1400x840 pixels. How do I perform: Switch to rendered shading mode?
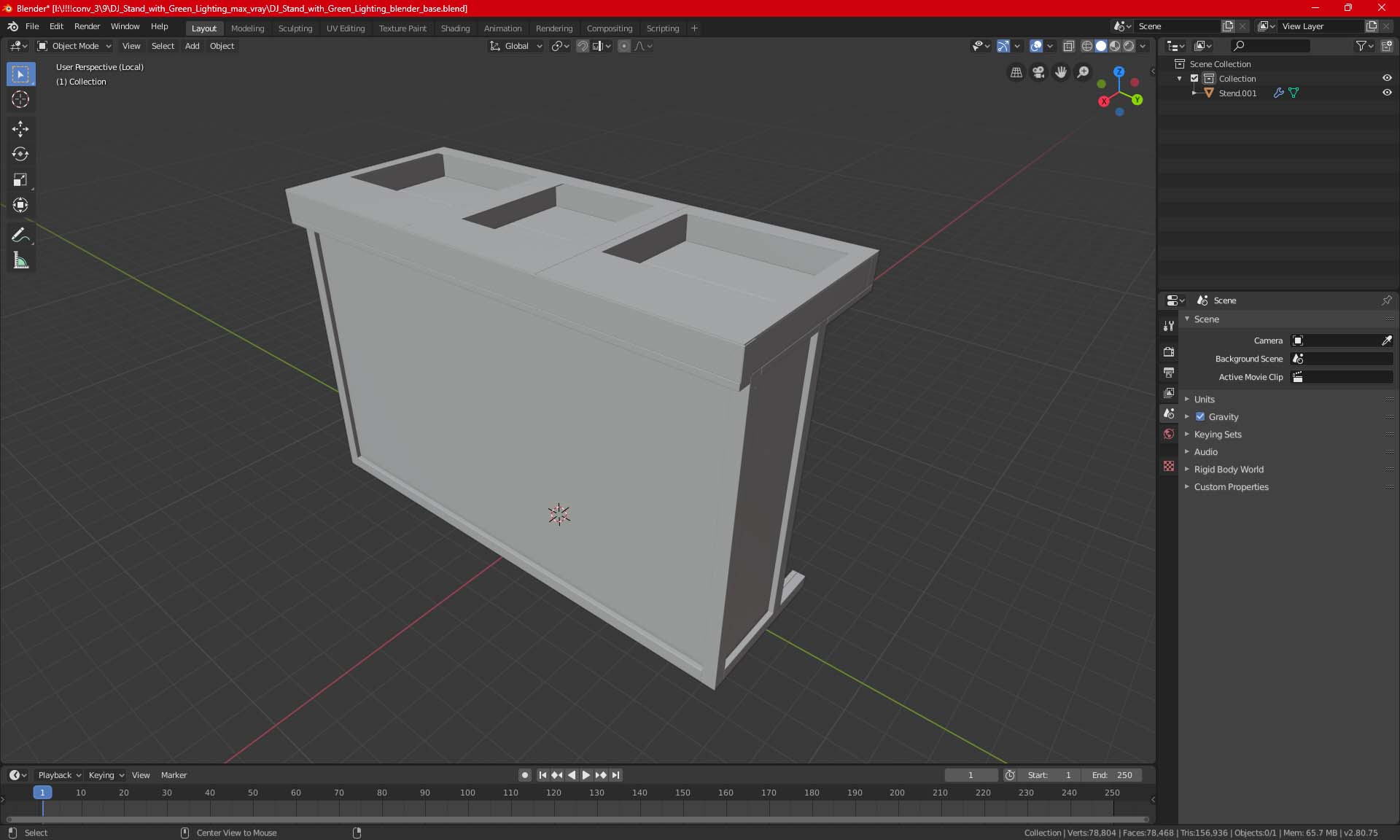pos(1129,46)
